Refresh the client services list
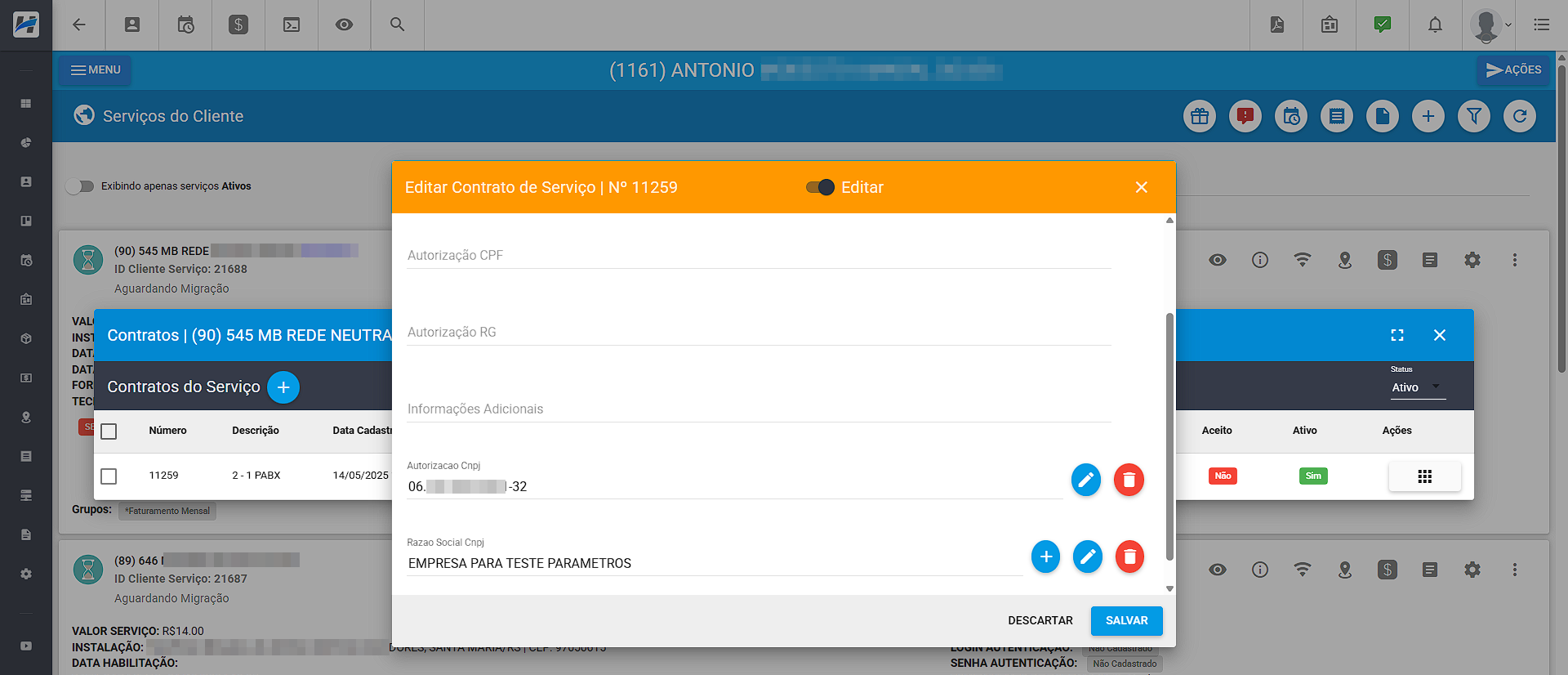Screen dimensions: 1568x675 [1520, 116]
